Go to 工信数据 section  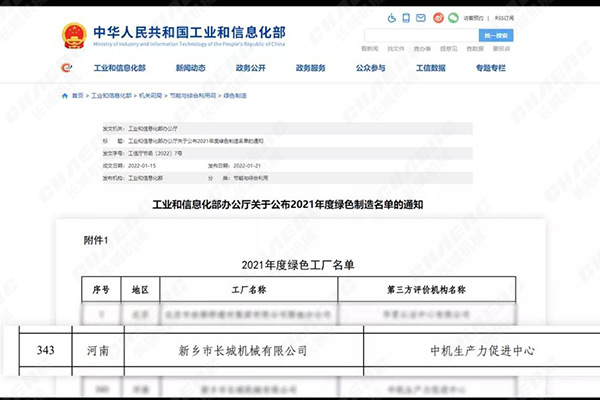[x=430, y=68]
